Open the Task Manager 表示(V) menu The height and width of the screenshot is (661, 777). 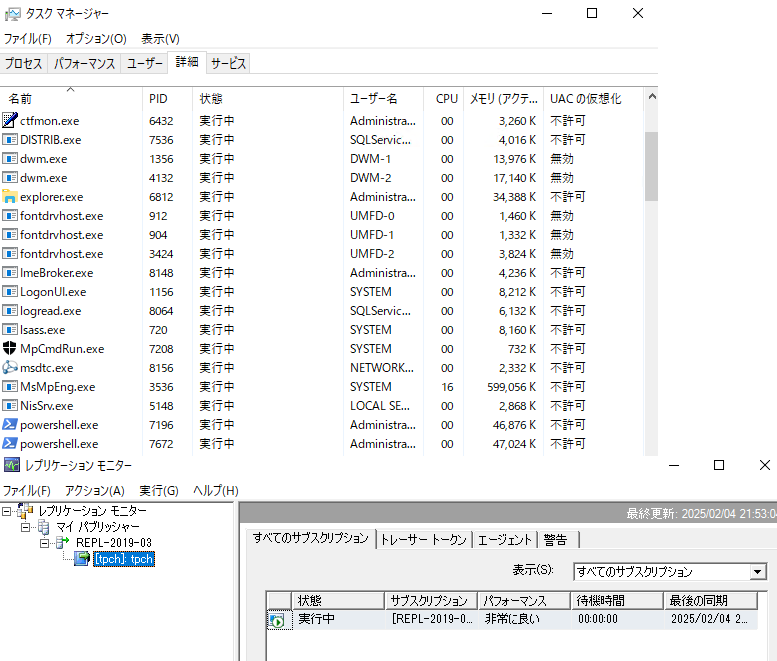coord(160,39)
